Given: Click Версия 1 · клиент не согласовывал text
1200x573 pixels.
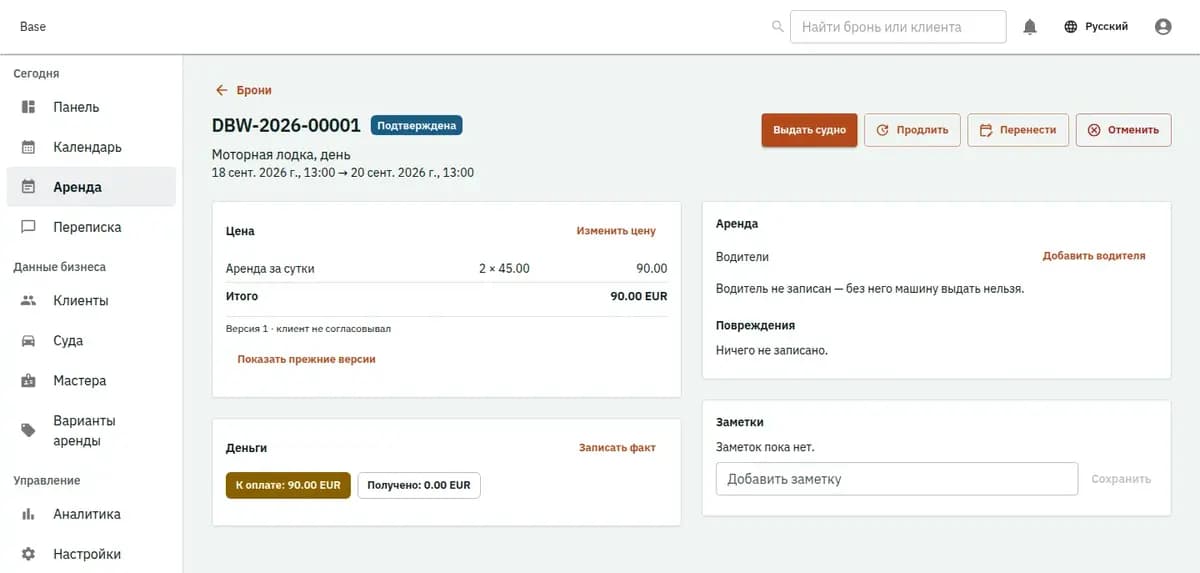Looking at the screenshot, I should [x=308, y=328].
